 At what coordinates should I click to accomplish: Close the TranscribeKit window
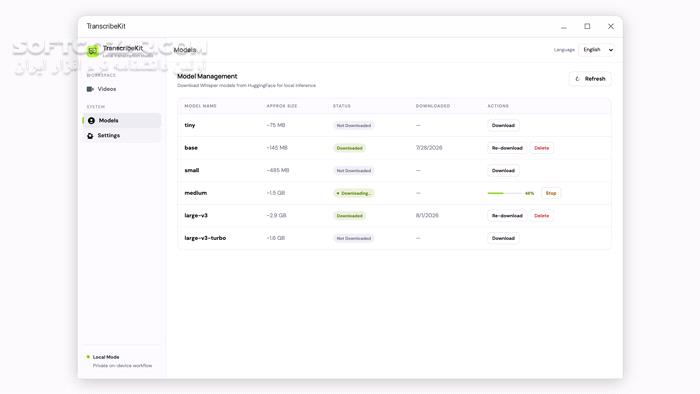[611, 26]
